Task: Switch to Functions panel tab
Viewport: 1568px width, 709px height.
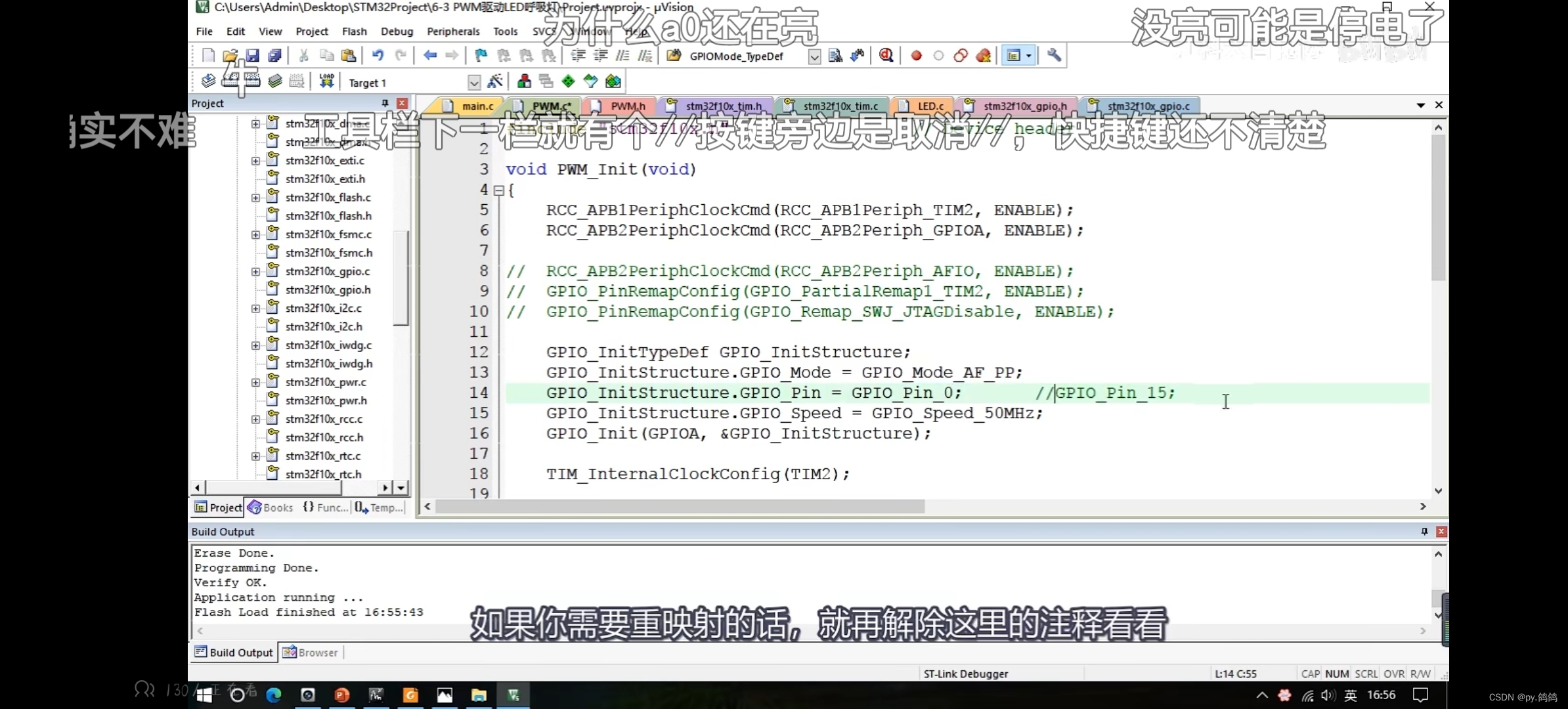Action: click(x=325, y=507)
